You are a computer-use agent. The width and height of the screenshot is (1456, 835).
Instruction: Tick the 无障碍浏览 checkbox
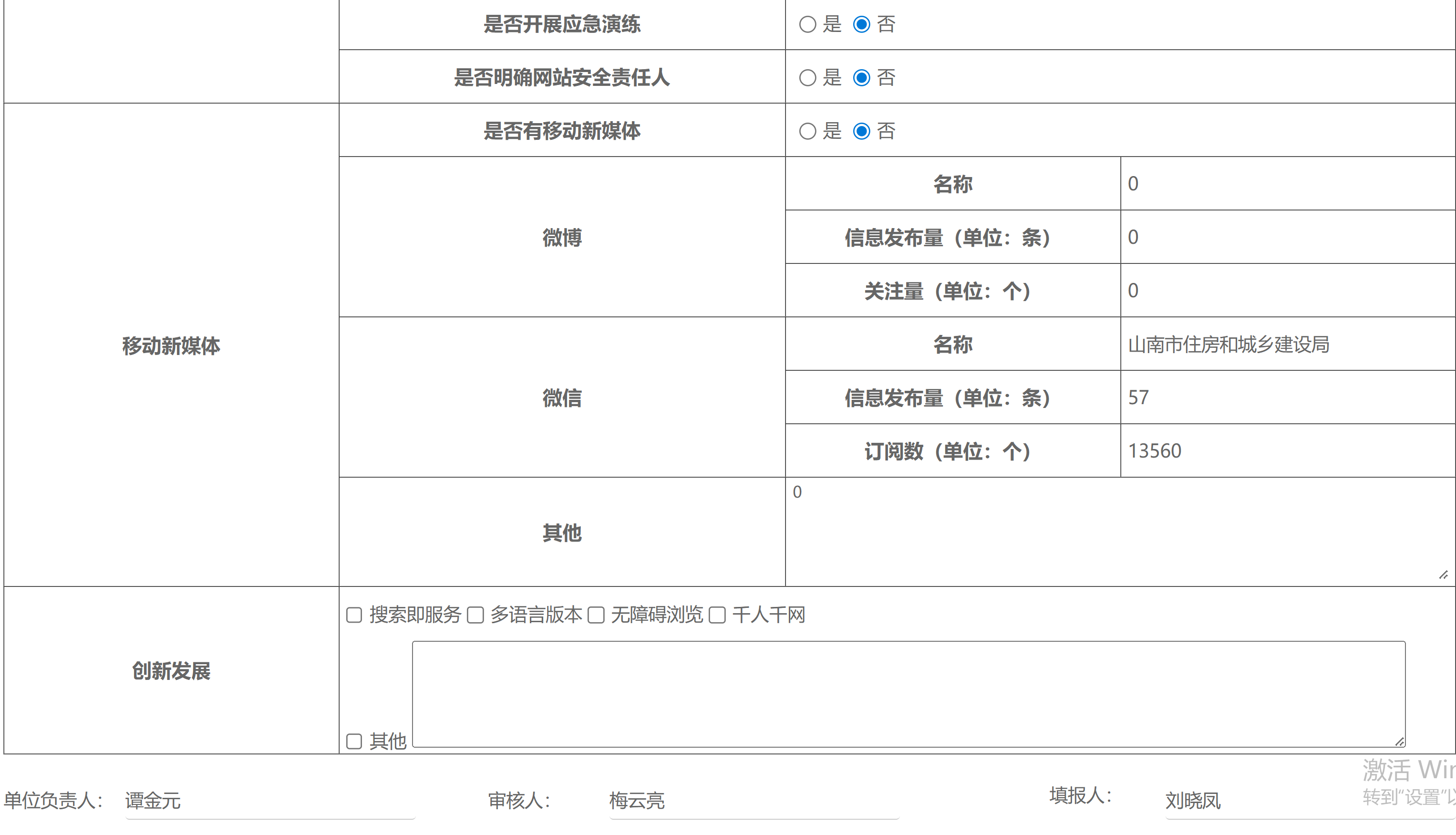click(x=596, y=616)
